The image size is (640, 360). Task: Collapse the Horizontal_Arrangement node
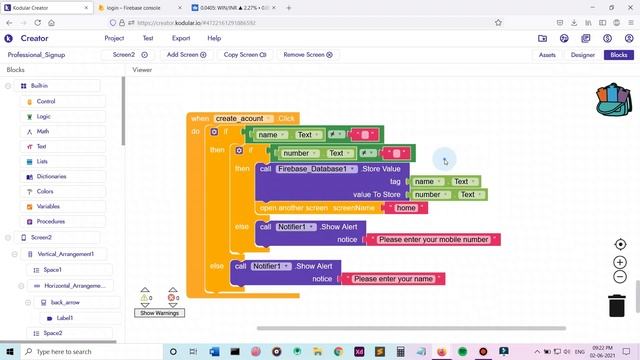21,286
